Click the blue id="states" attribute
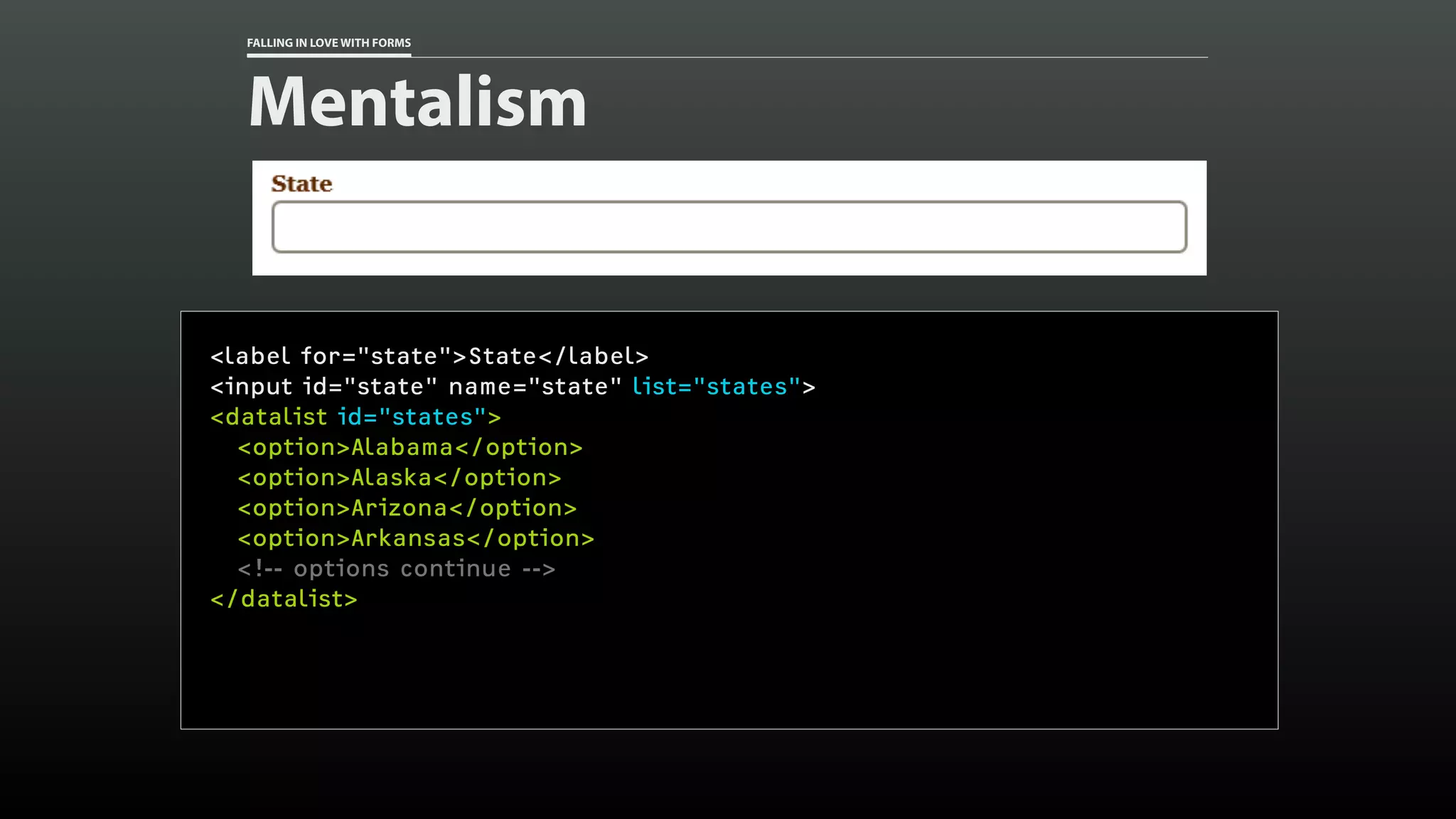The height and width of the screenshot is (819, 1456). pyautogui.click(x=412, y=417)
